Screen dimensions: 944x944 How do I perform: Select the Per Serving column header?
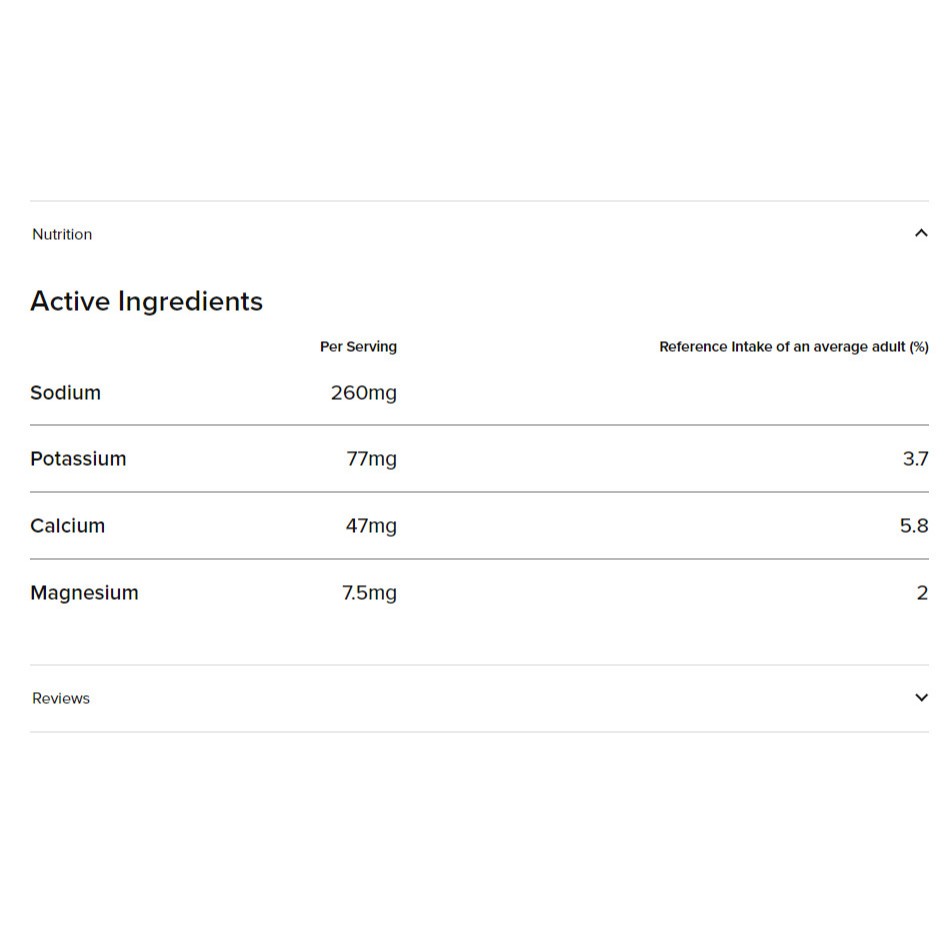(358, 347)
